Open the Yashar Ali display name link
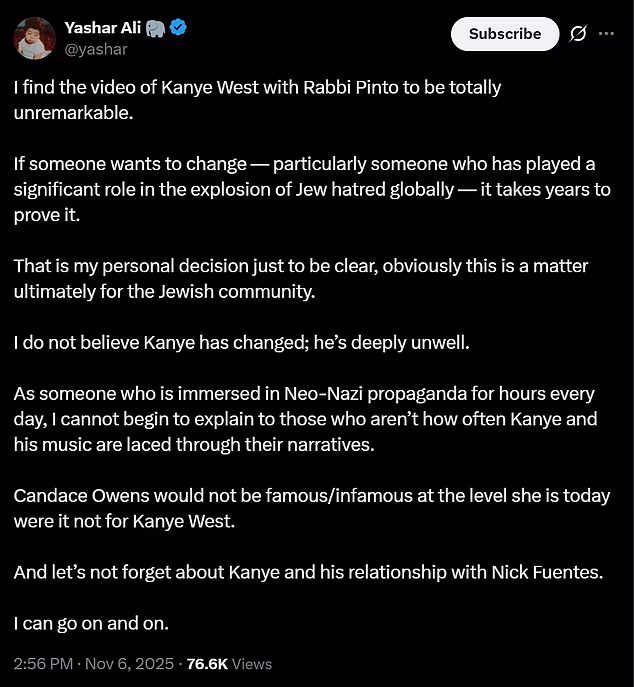The width and height of the screenshot is (634, 687). tap(102, 27)
